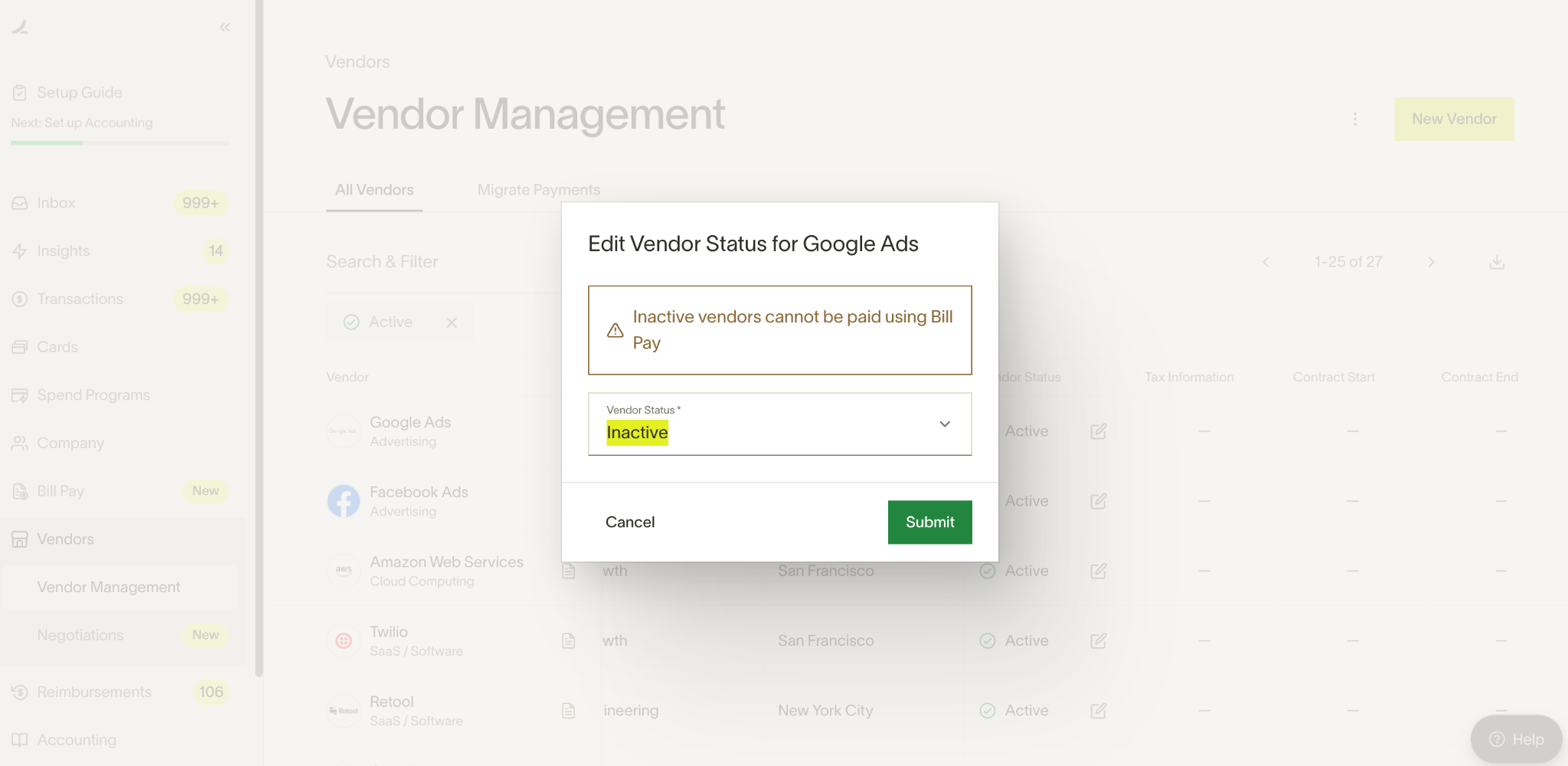1568x766 pixels.
Task: Go to previous page of vendors
Action: [1266, 262]
